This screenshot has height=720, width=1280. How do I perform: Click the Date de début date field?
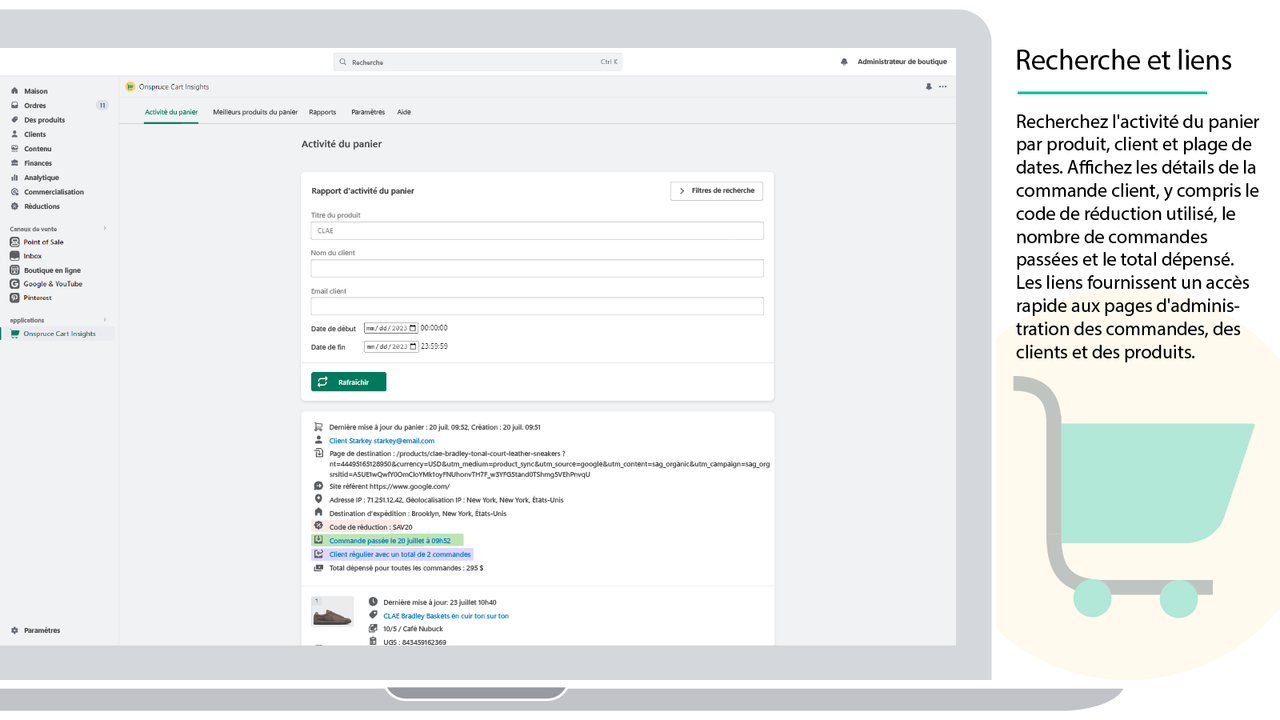coord(391,328)
